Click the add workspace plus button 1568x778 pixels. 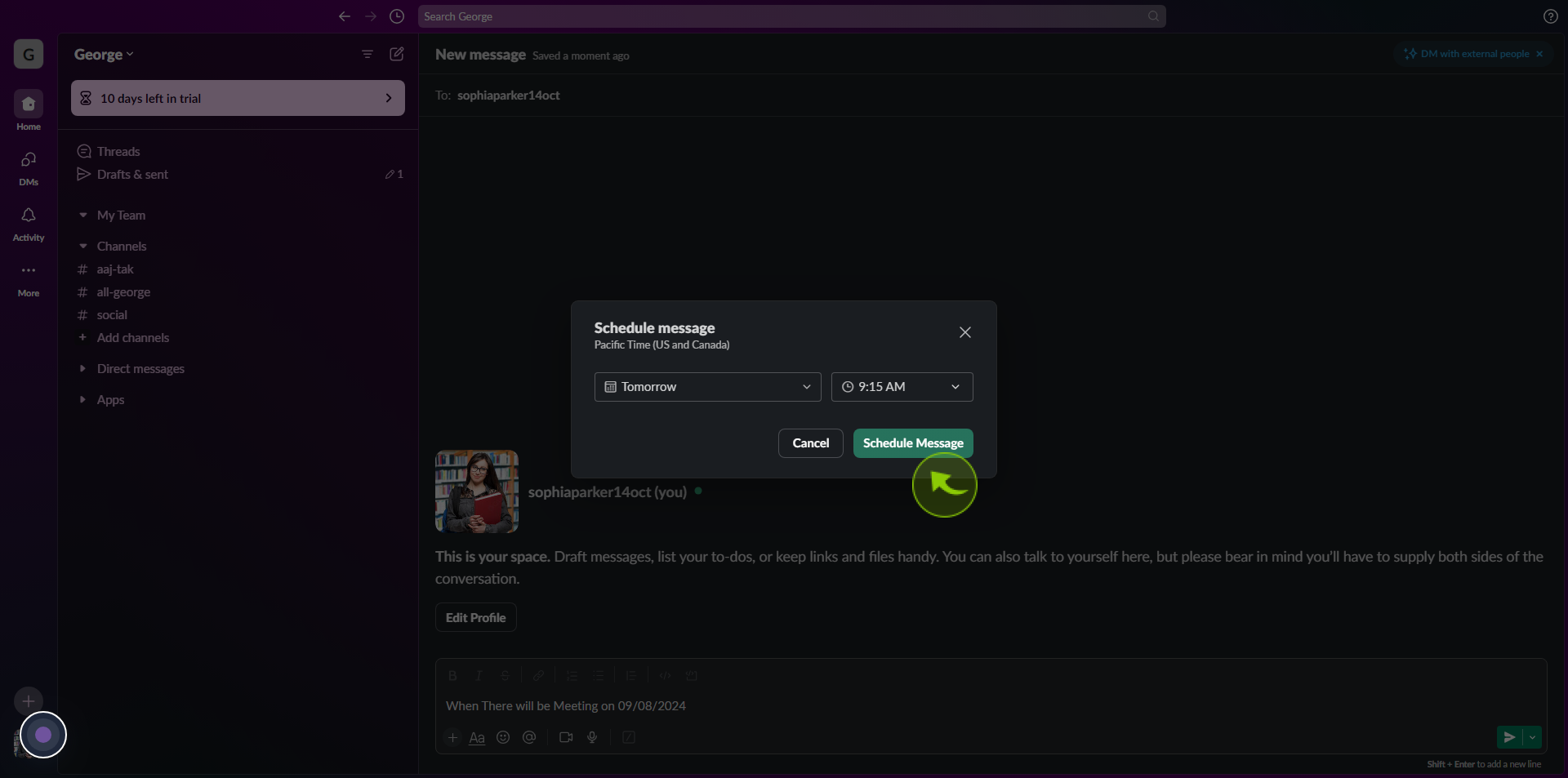29,700
